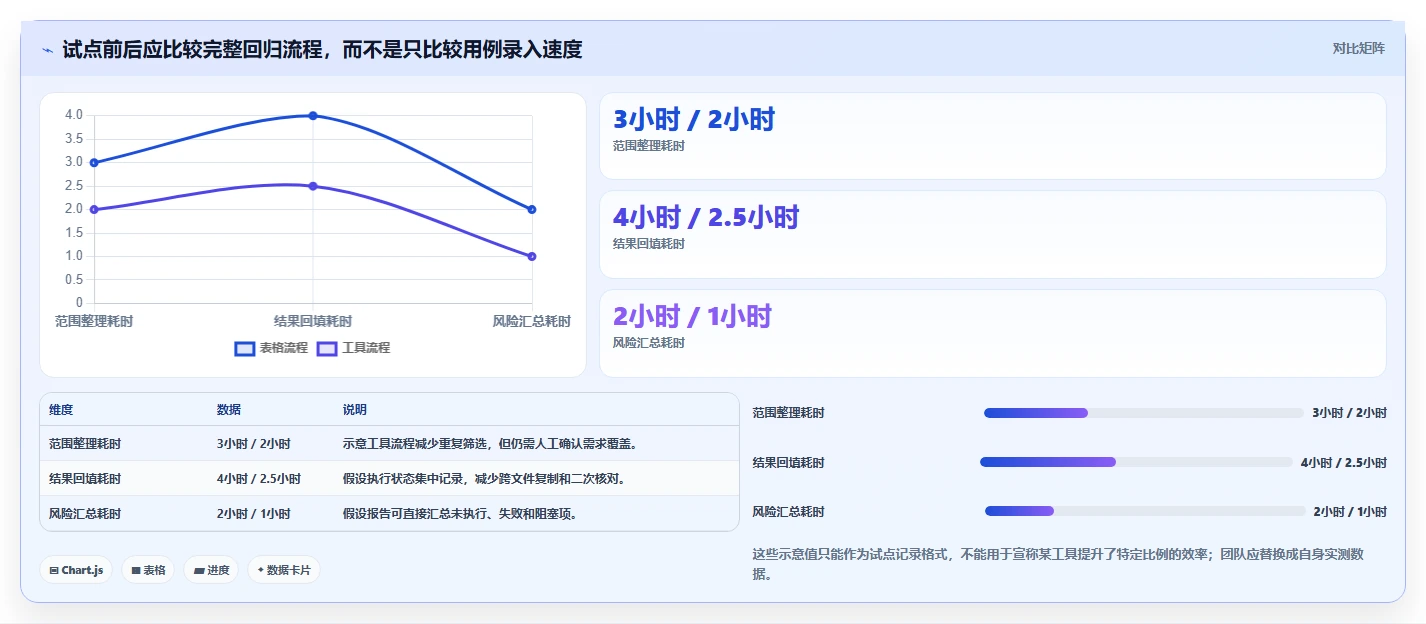Click the 风险汇总耗时 progress bar
Image resolution: width=1426 pixels, height=624 pixels.
click(x=1145, y=511)
